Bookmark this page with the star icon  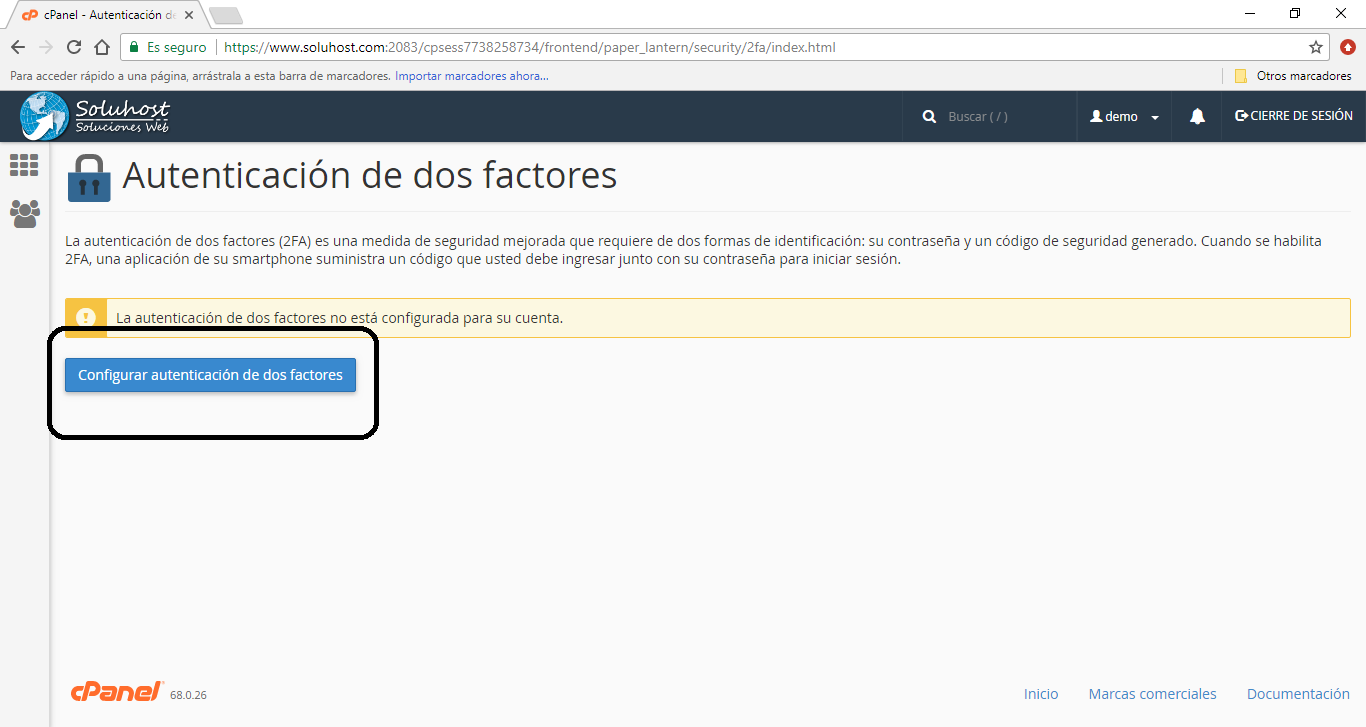point(1316,47)
